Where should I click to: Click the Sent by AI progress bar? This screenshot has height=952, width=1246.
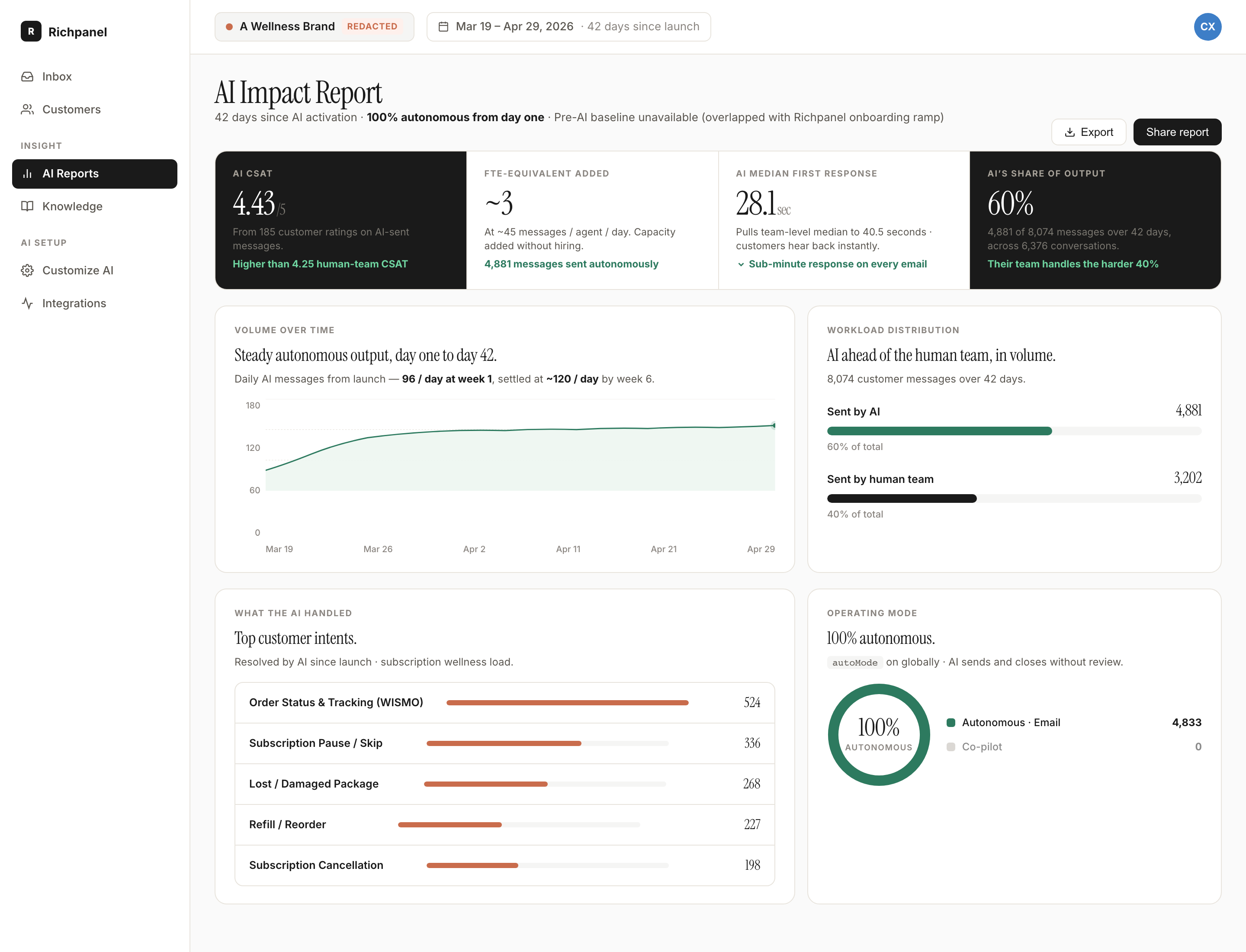[1014, 431]
